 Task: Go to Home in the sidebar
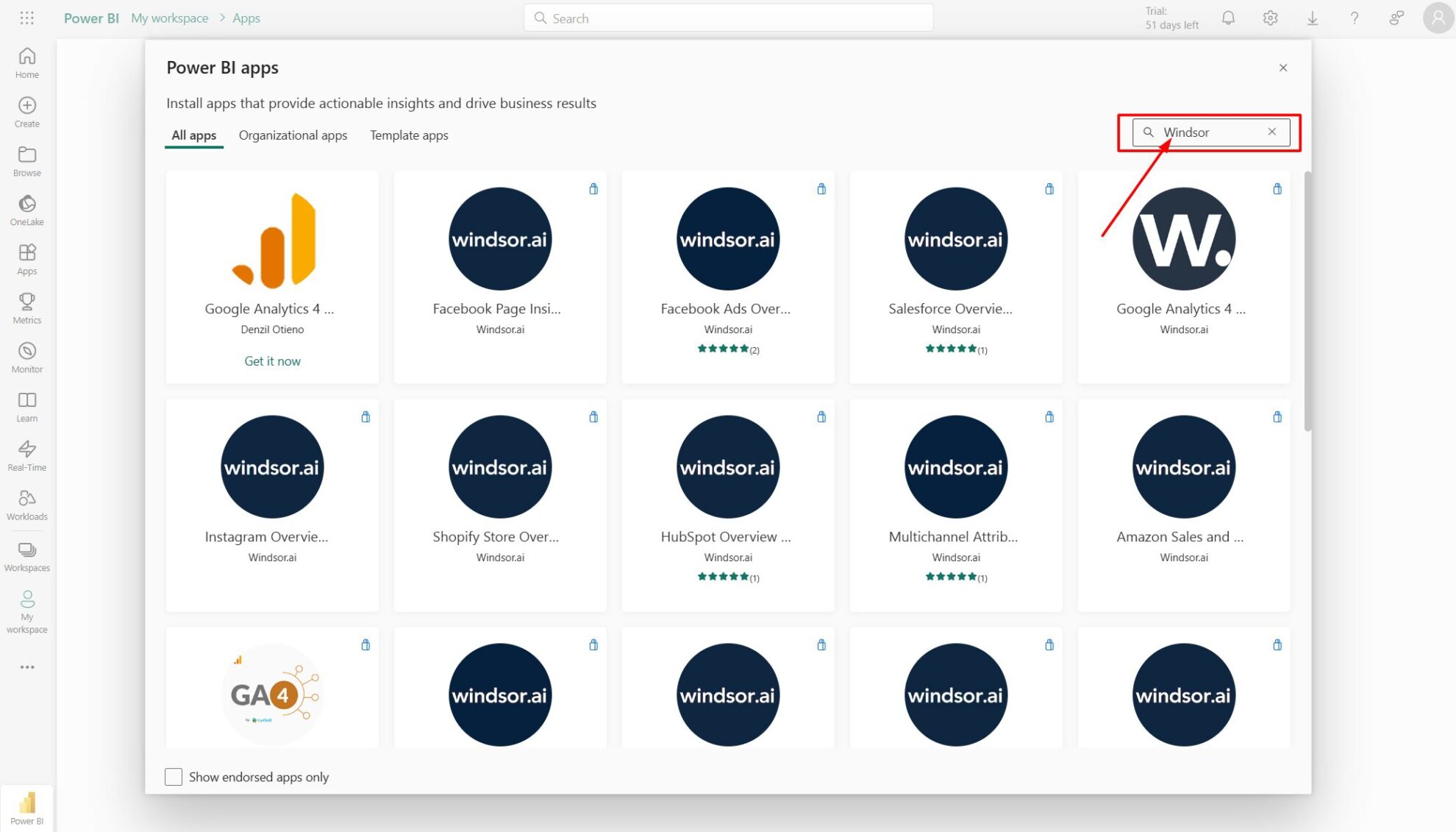[x=27, y=63]
